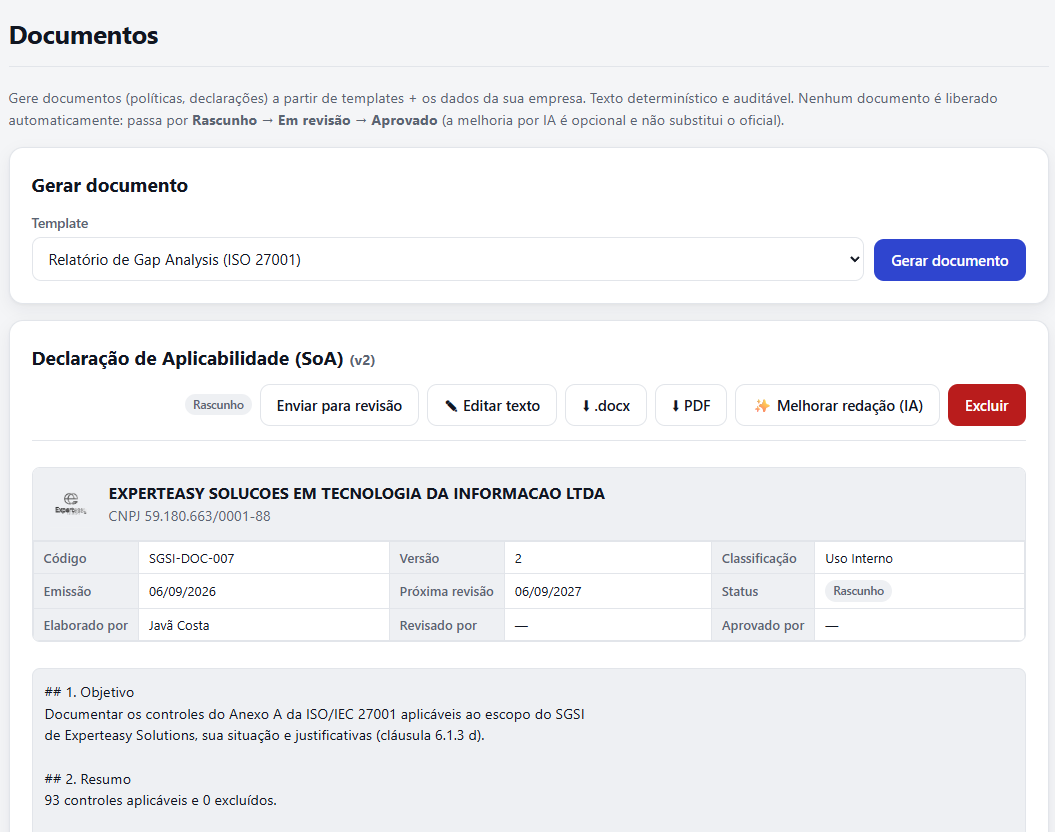Click the '93 controles aplicáveis e 0 excluídos' line
This screenshot has height=832, width=1055.
(160, 800)
